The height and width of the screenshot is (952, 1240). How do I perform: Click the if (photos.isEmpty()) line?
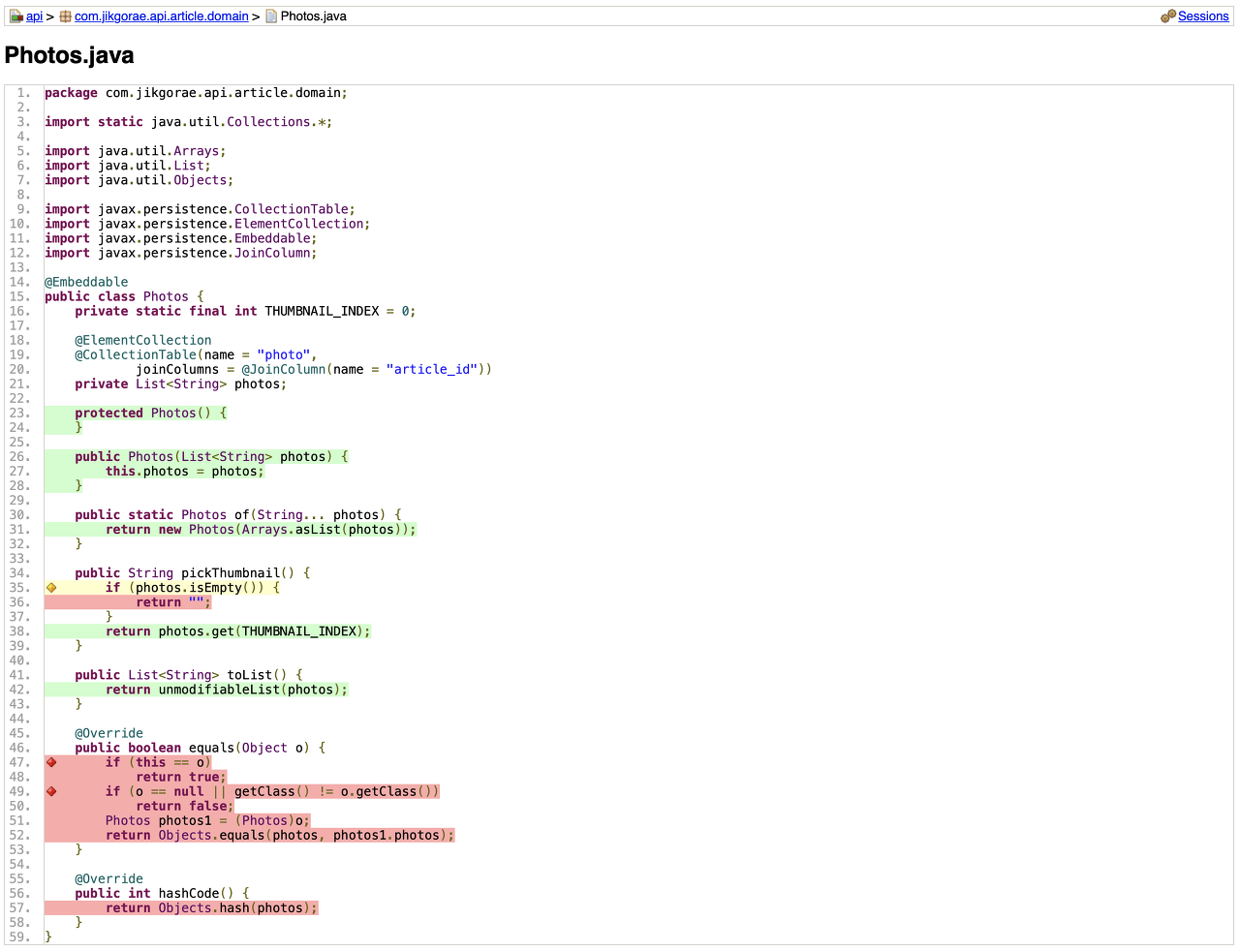click(x=192, y=587)
